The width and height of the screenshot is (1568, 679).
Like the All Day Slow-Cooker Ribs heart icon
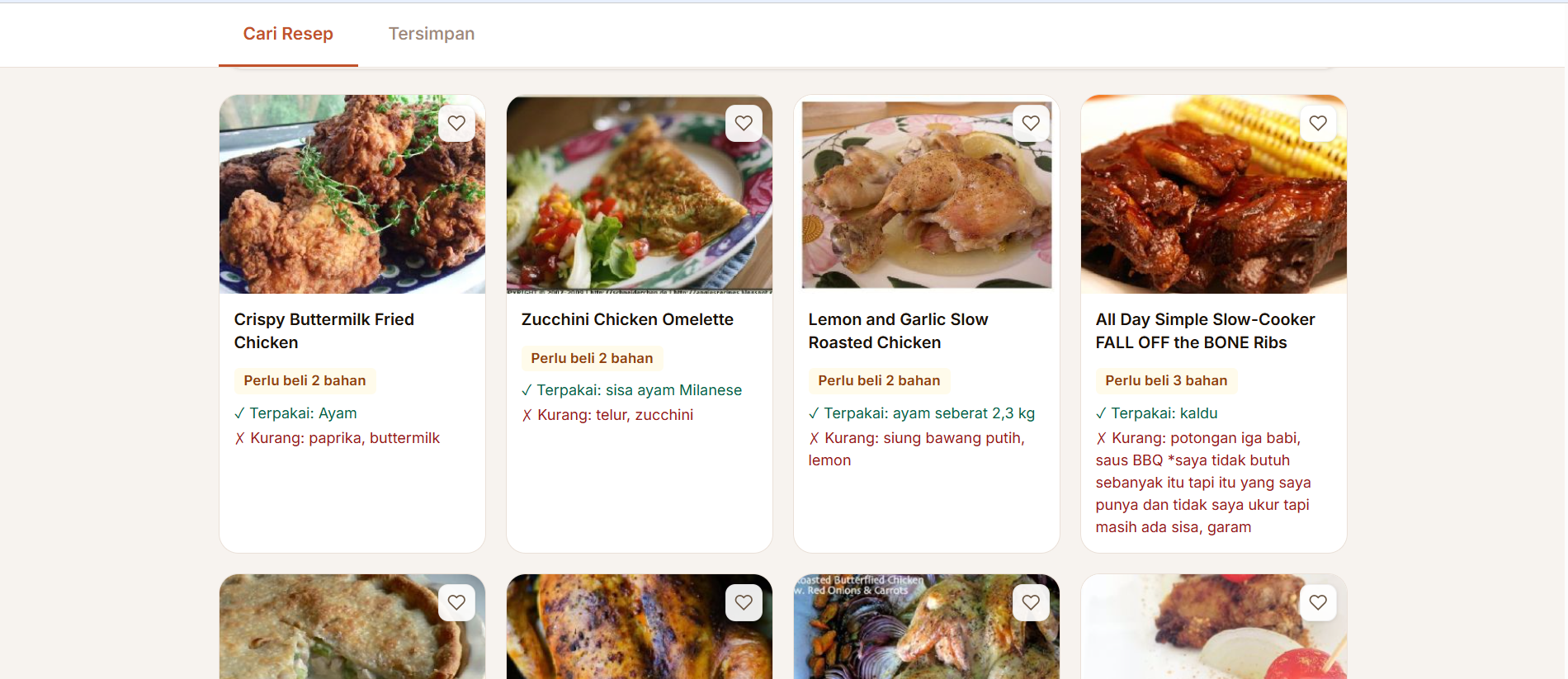(1318, 123)
